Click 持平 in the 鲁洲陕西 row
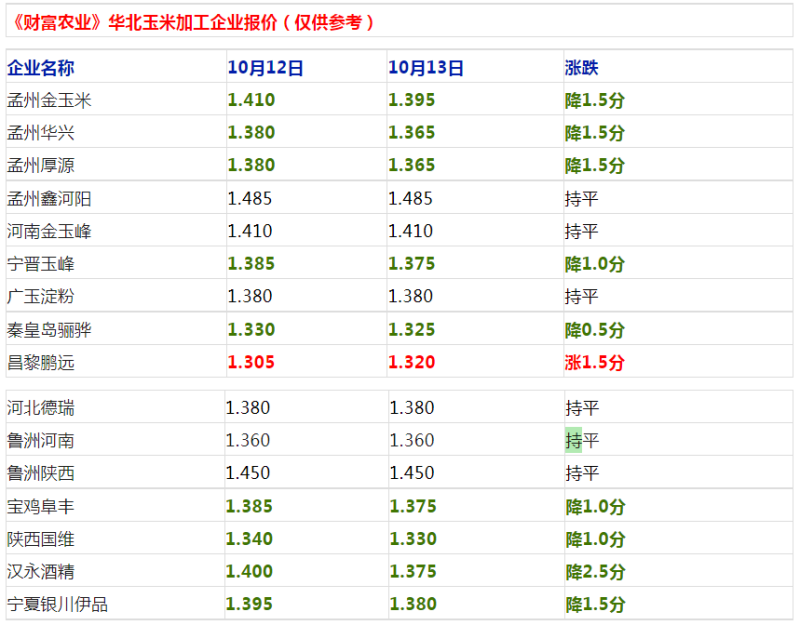The image size is (800, 625). coord(582,473)
